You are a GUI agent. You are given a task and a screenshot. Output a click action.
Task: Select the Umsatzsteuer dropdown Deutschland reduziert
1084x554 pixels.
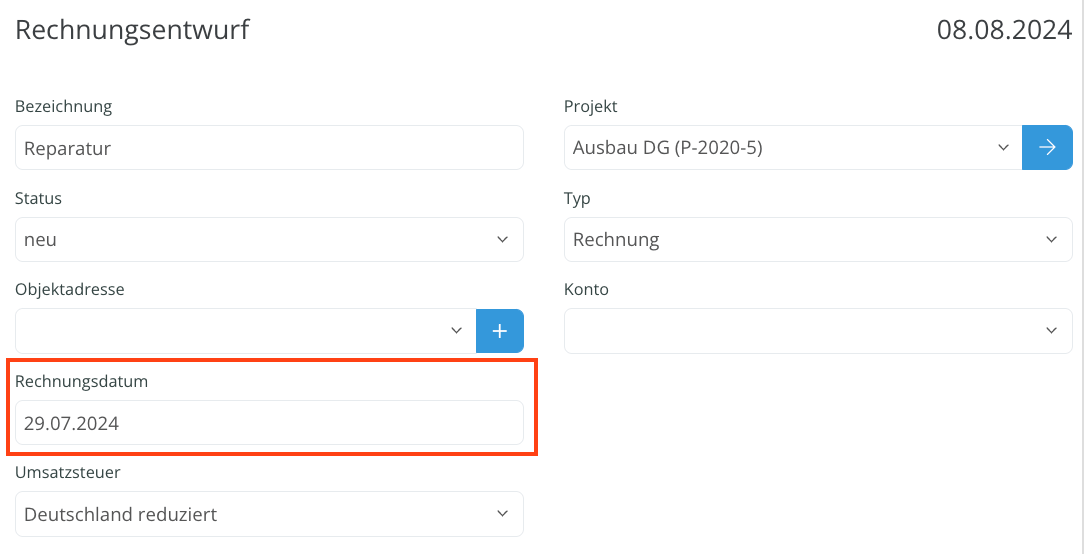tap(269, 514)
